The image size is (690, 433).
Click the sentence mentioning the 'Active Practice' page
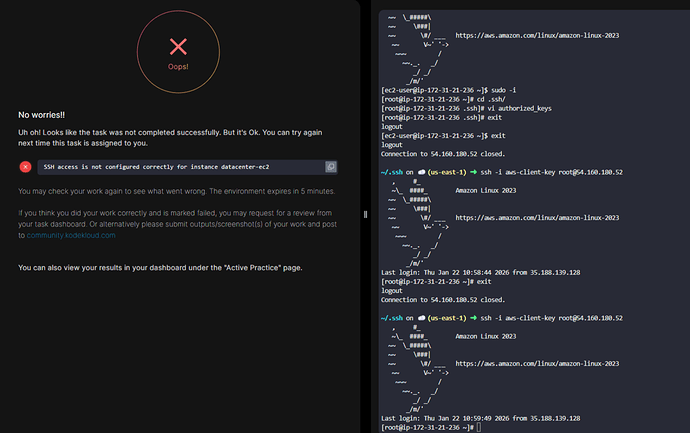[x=160, y=268]
